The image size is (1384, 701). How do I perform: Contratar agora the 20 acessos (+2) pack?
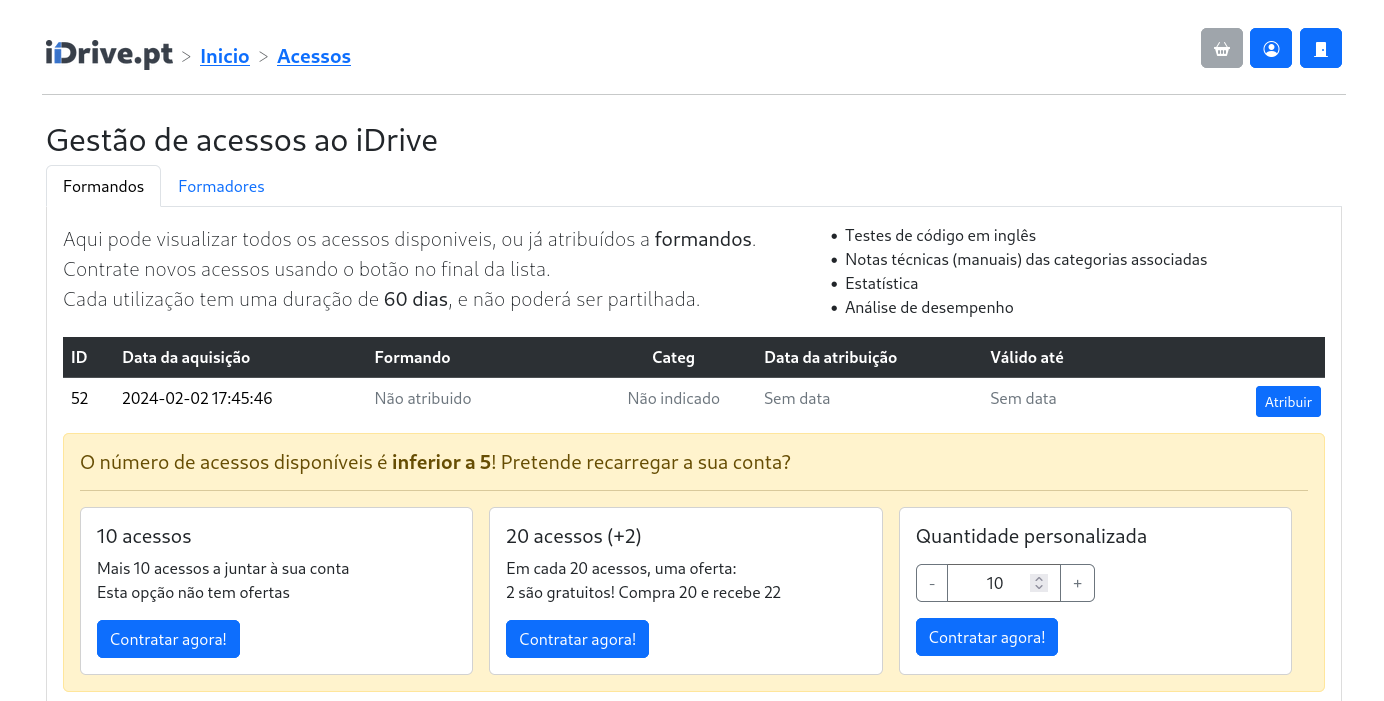pyautogui.click(x=577, y=639)
